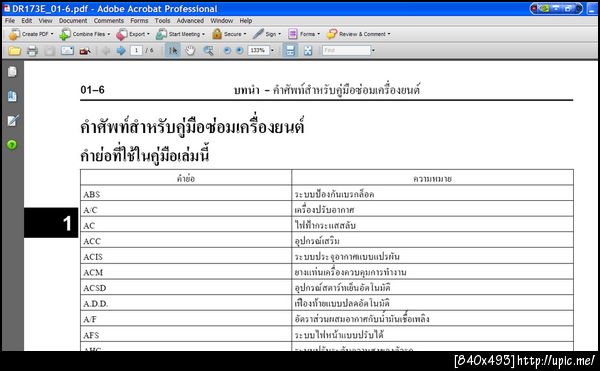Open the zoom percentage dropdown arrow

[272, 50]
